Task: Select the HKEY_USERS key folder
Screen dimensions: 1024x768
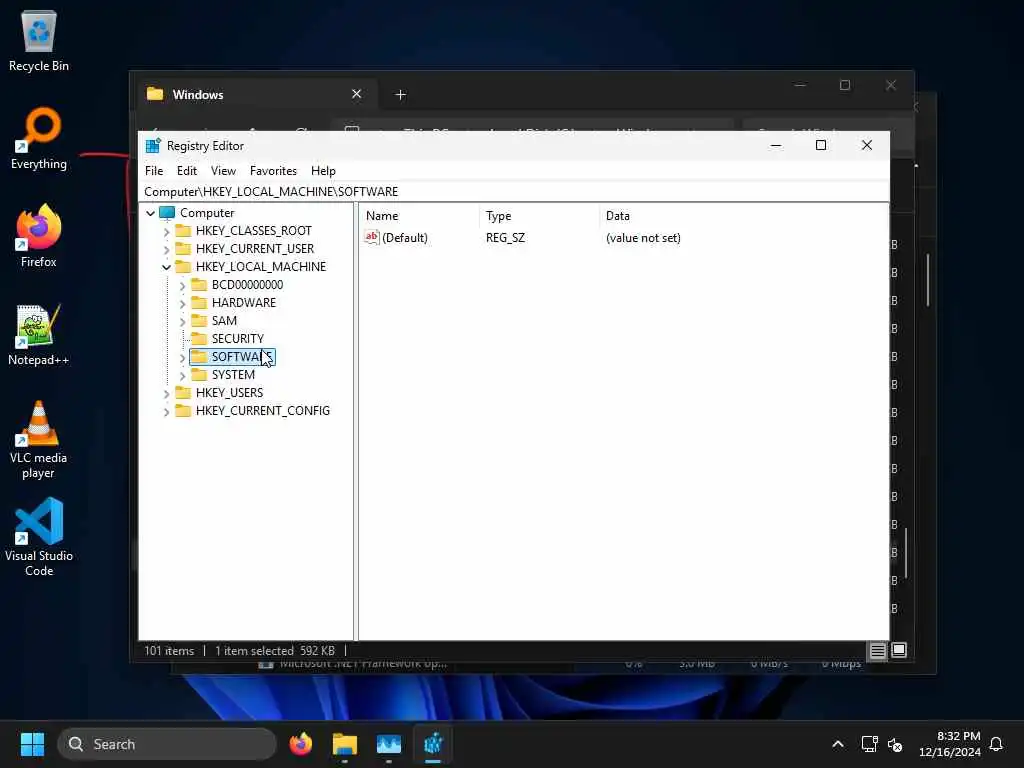Action: coord(229,392)
